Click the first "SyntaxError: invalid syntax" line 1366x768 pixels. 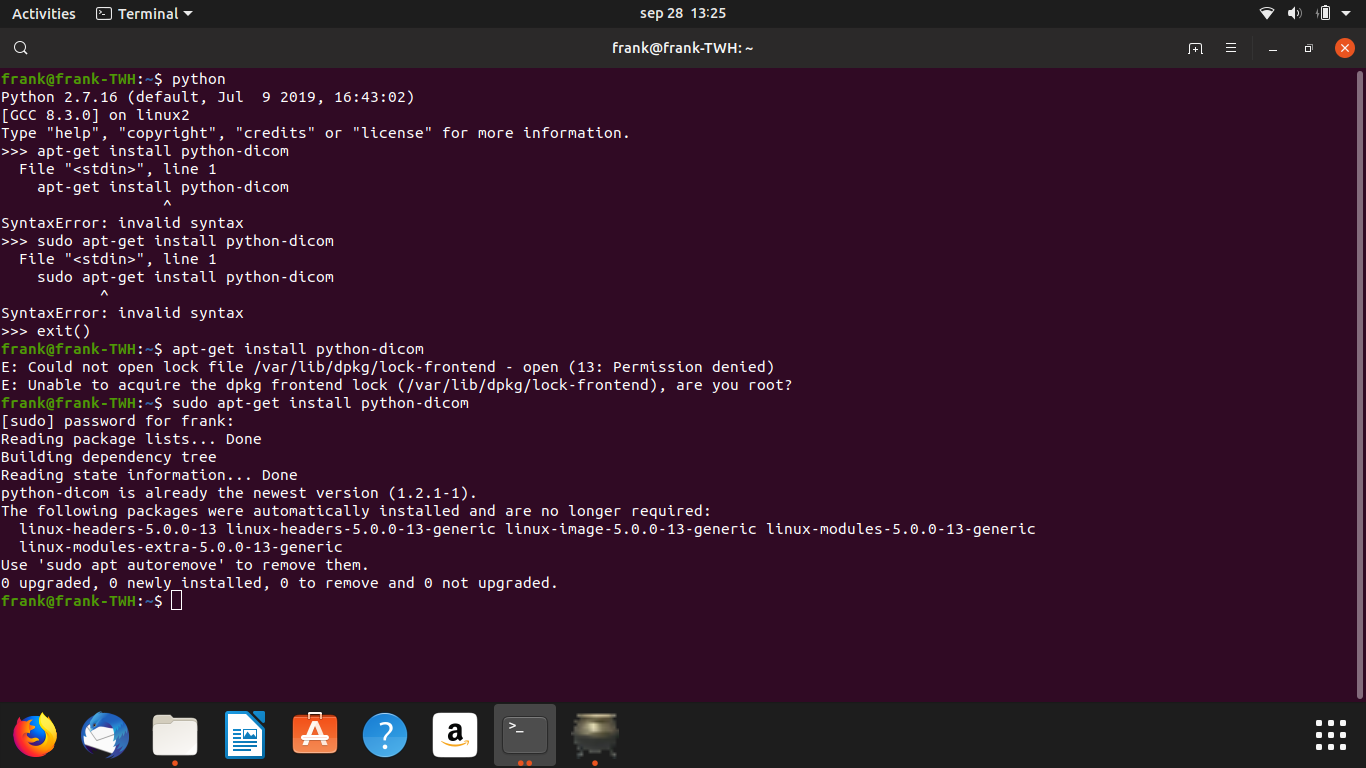(x=122, y=223)
